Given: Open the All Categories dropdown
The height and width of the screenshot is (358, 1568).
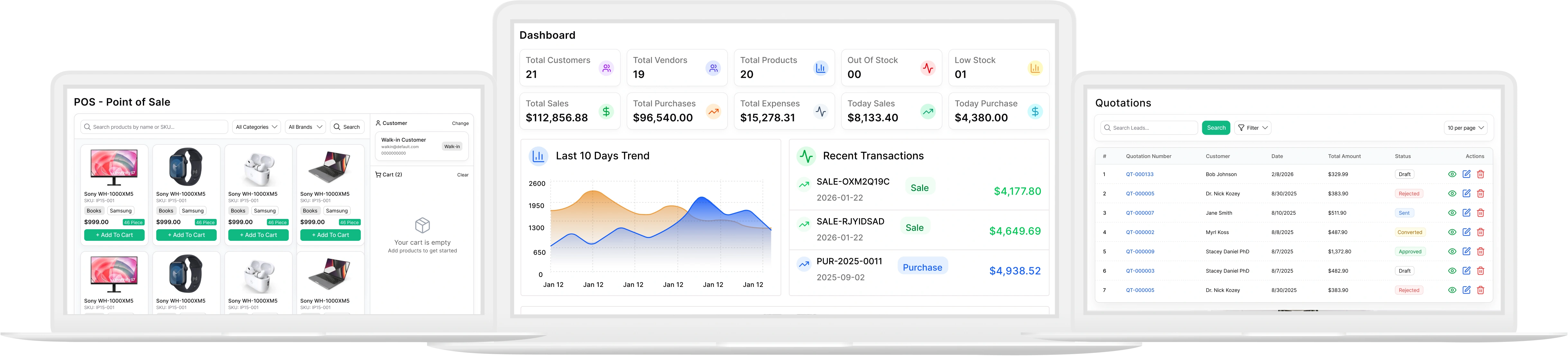Looking at the screenshot, I should tap(256, 127).
